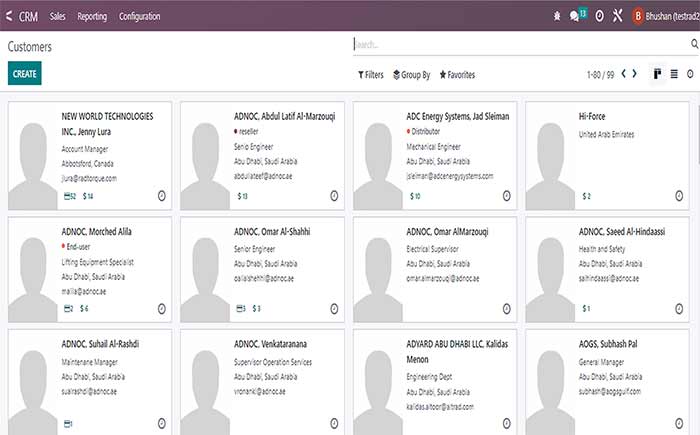Go to next page of customers
This screenshot has height=435, width=700.
tap(634, 74)
